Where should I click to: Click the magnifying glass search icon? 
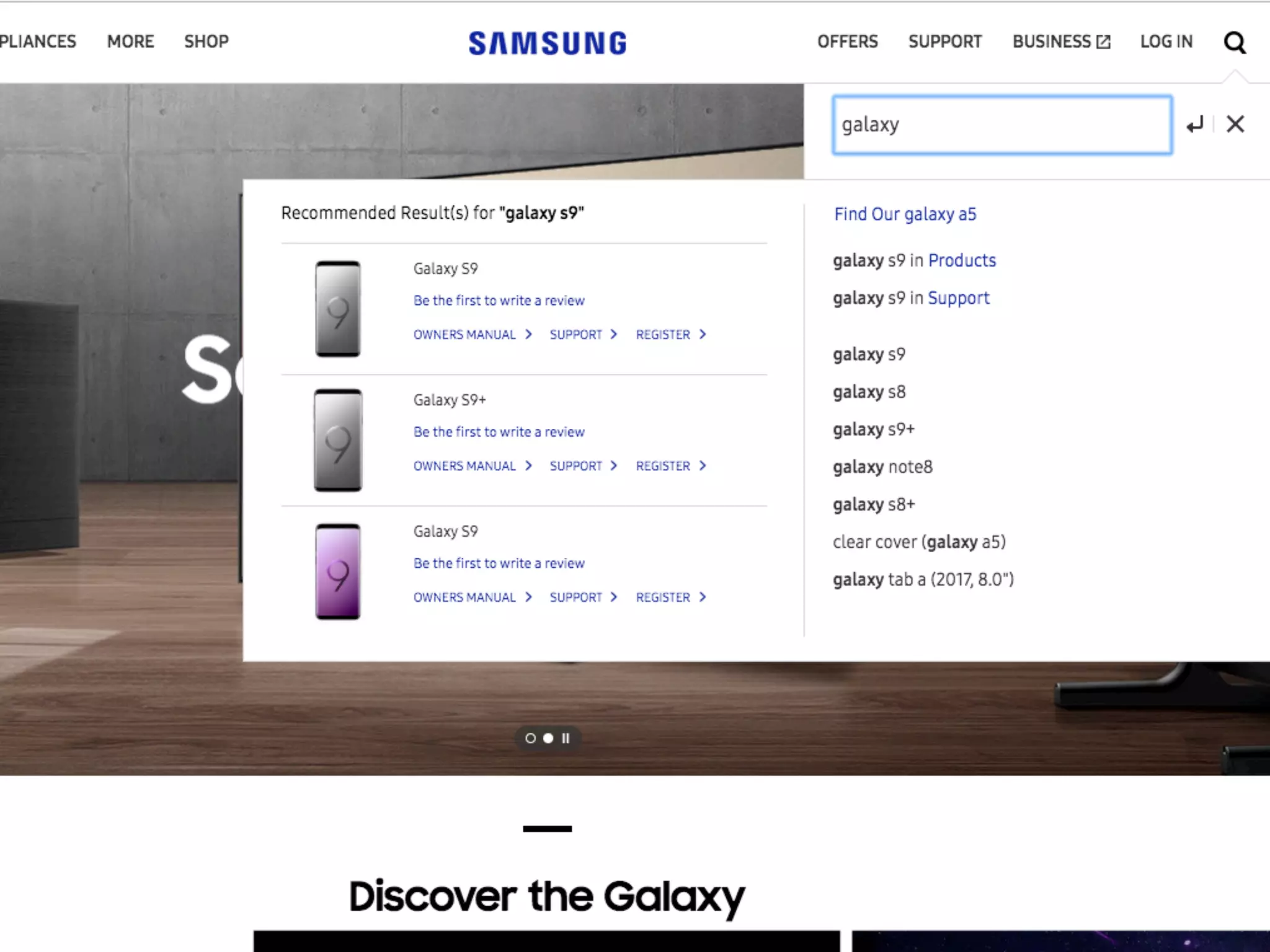coord(1235,42)
